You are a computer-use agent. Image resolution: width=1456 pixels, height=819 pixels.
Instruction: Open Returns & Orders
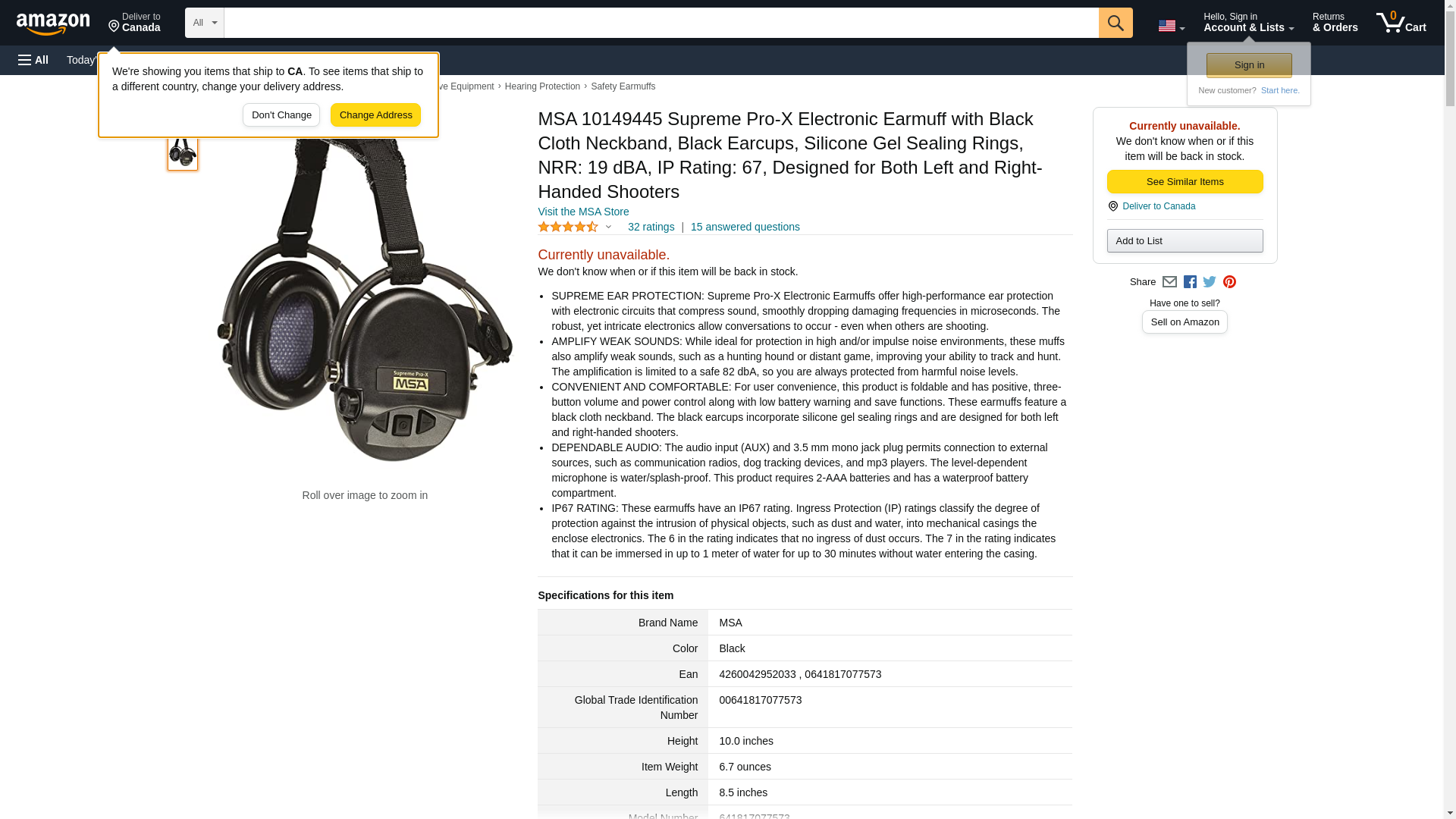point(1335,23)
